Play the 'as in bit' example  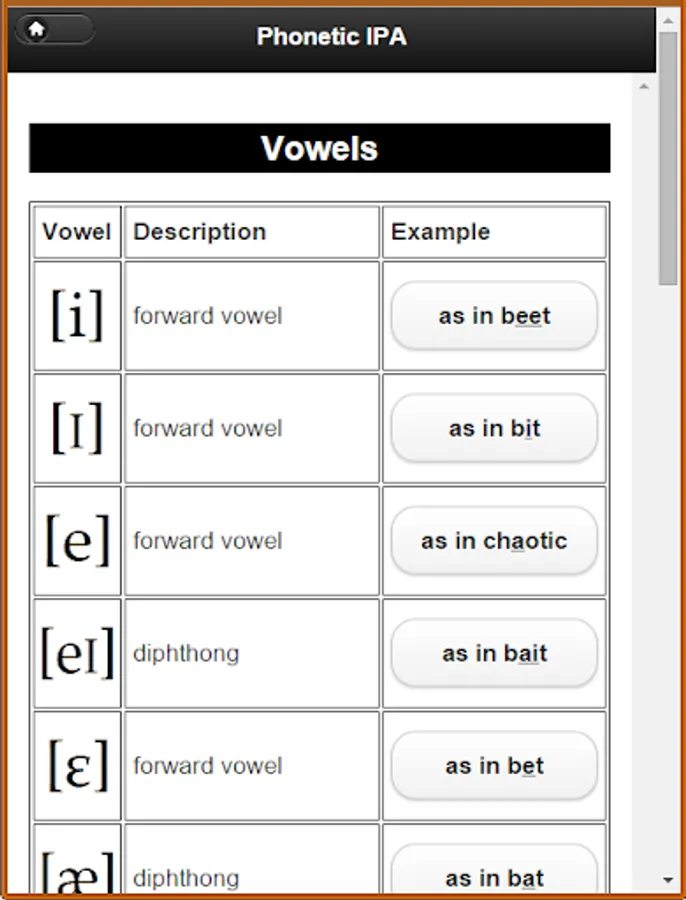(x=494, y=428)
